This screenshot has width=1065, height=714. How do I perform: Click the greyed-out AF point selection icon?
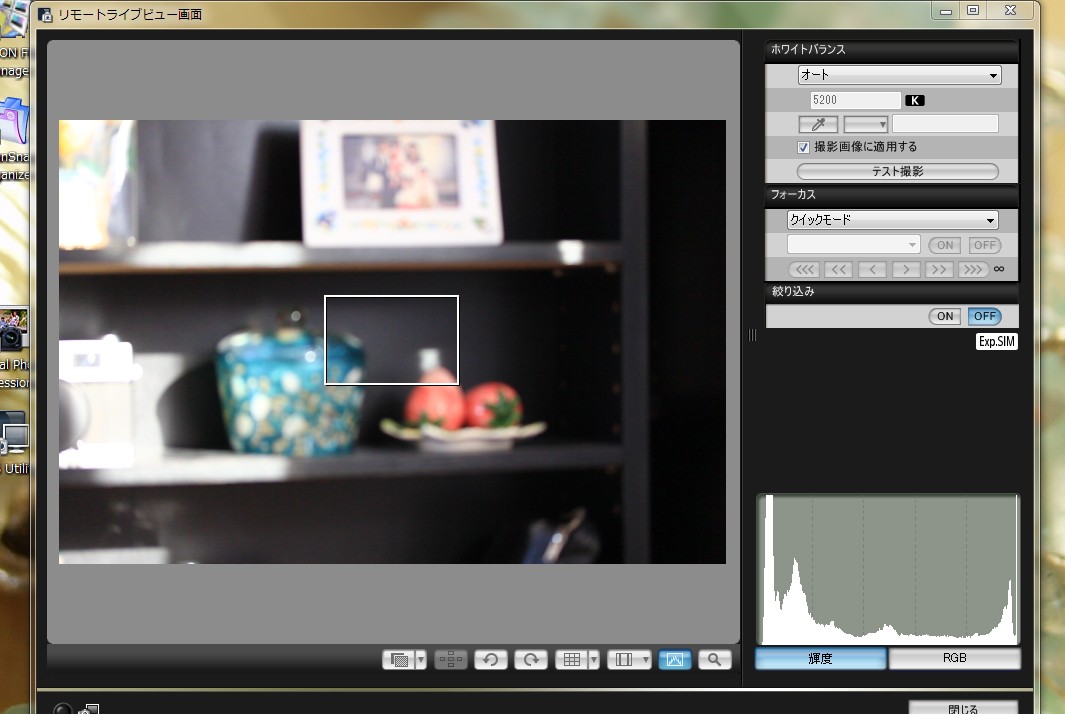pyautogui.click(x=450, y=660)
